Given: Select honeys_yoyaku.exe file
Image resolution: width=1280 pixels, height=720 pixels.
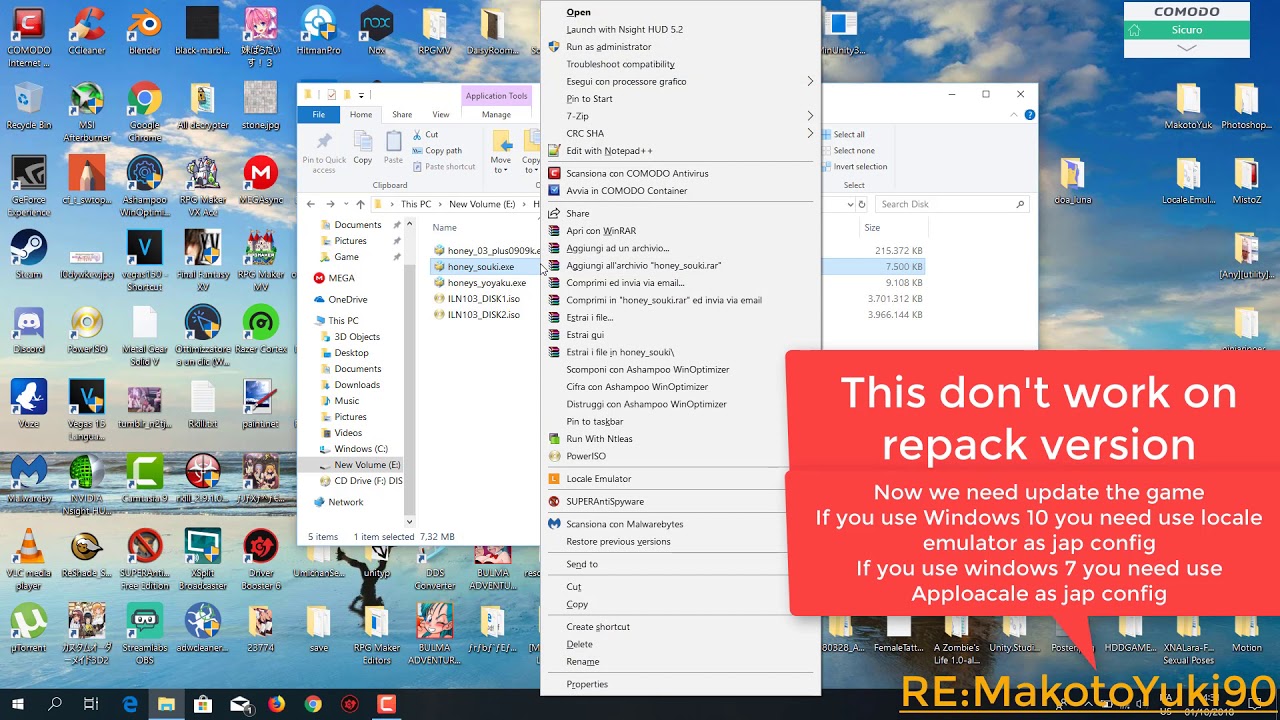Looking at the screenshot, I should pyautogui.click(x=487, y=283).
